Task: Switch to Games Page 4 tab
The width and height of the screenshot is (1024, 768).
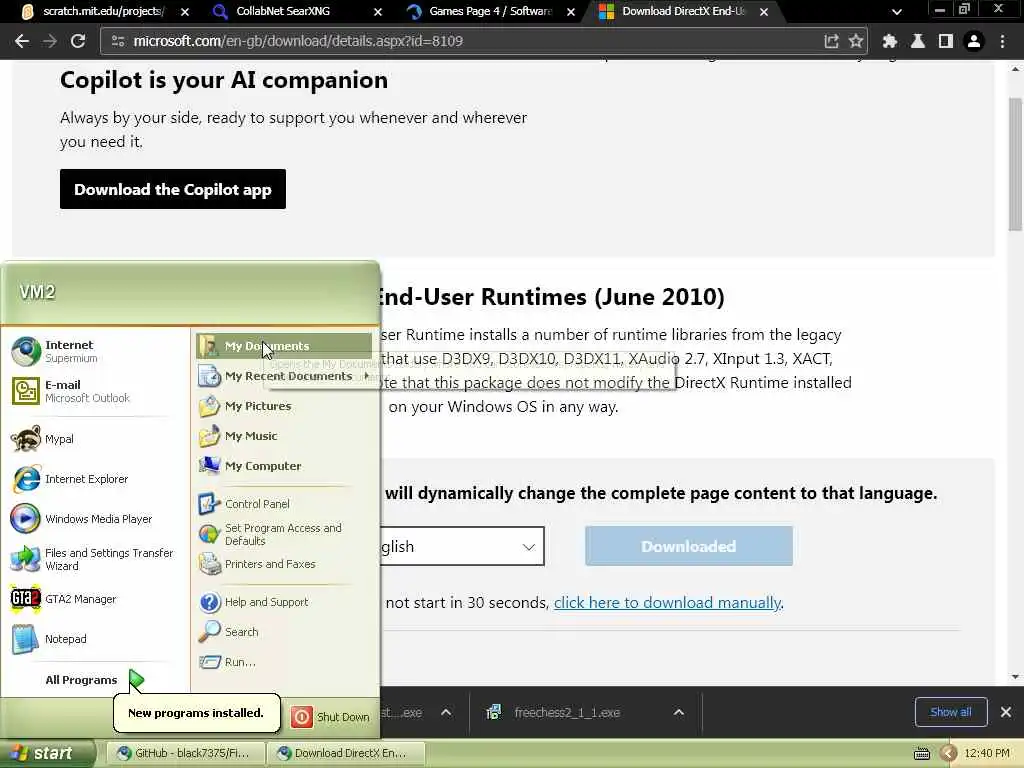Action: click(x=490, y=11)
